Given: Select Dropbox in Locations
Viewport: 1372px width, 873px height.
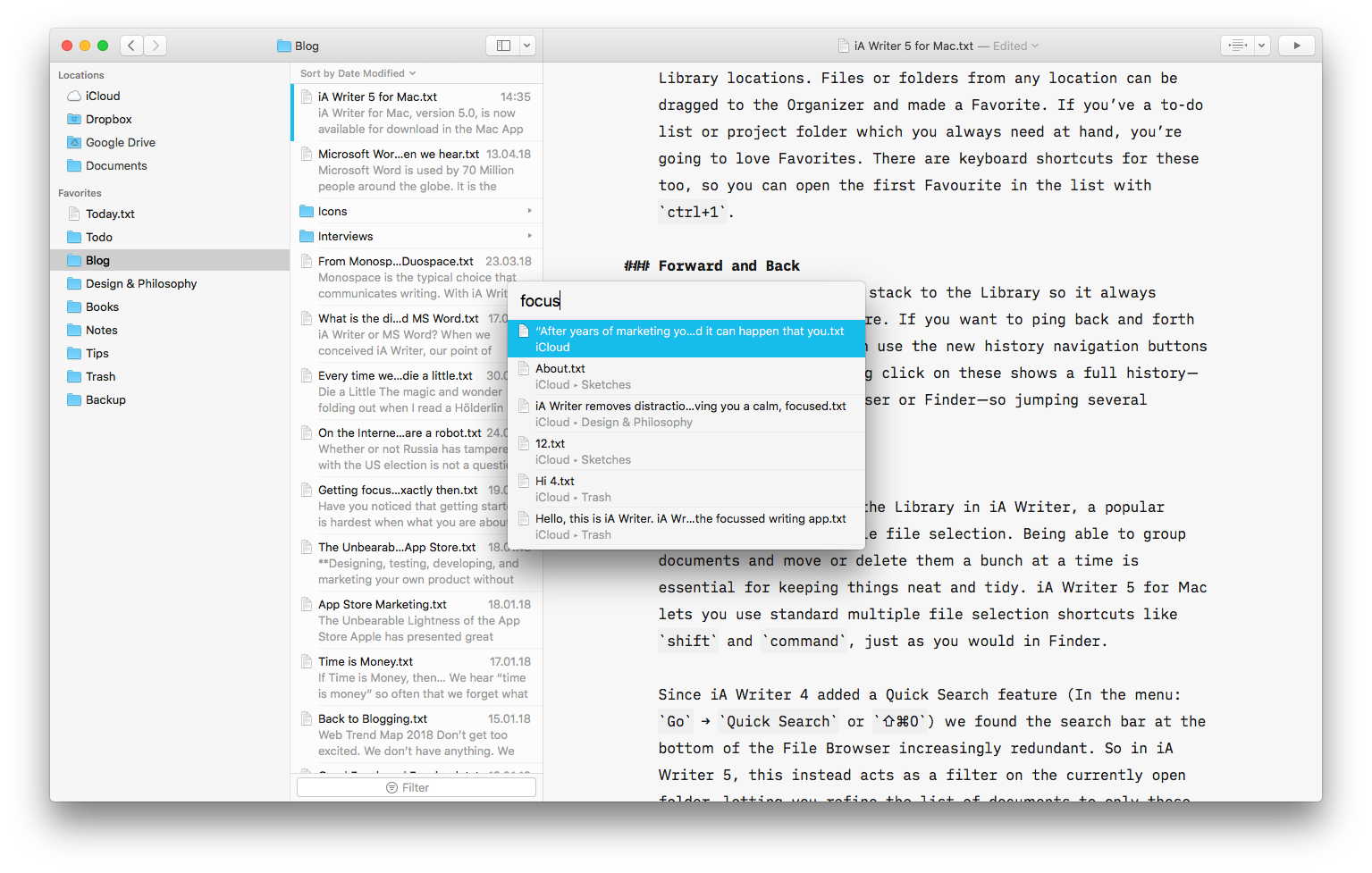Looking at the screenshot, I should (x=170, y=119).
